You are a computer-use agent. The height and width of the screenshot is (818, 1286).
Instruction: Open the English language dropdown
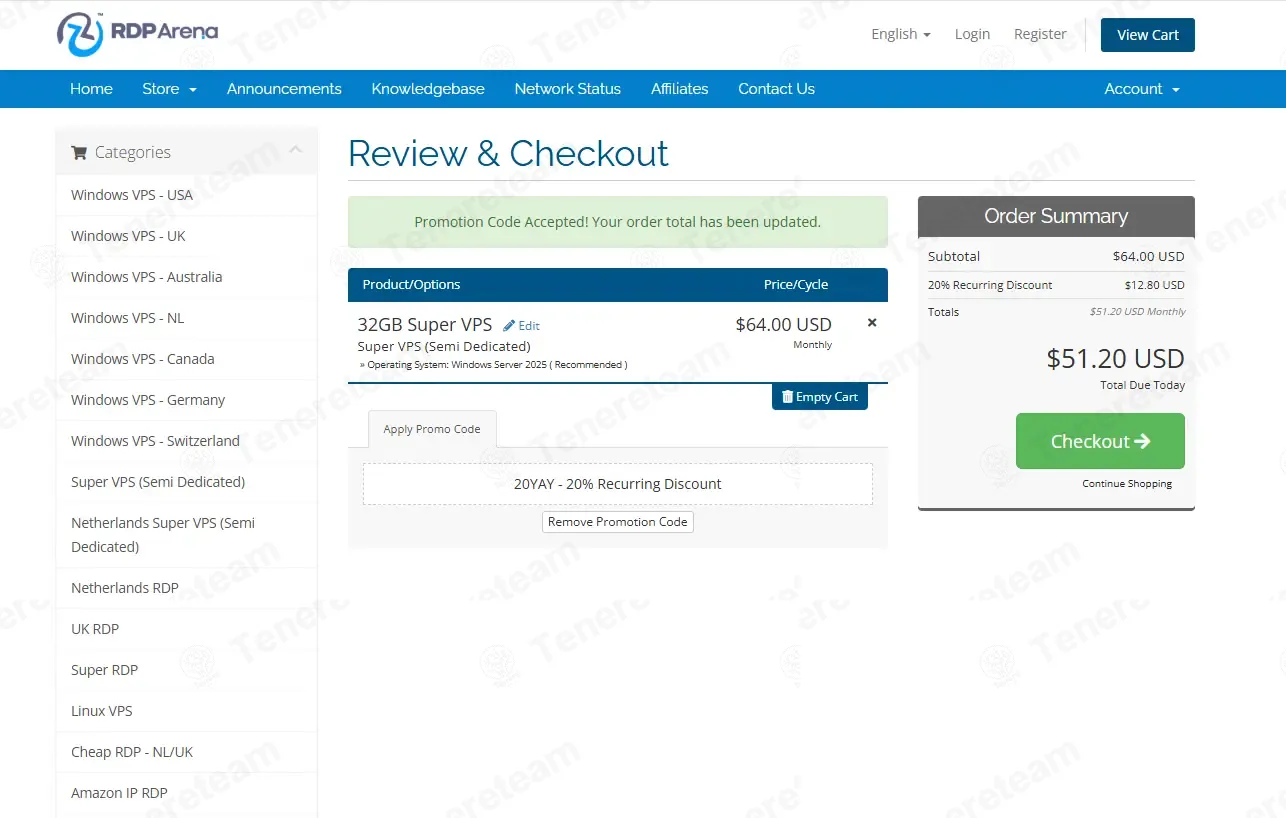tap(901, 34)
